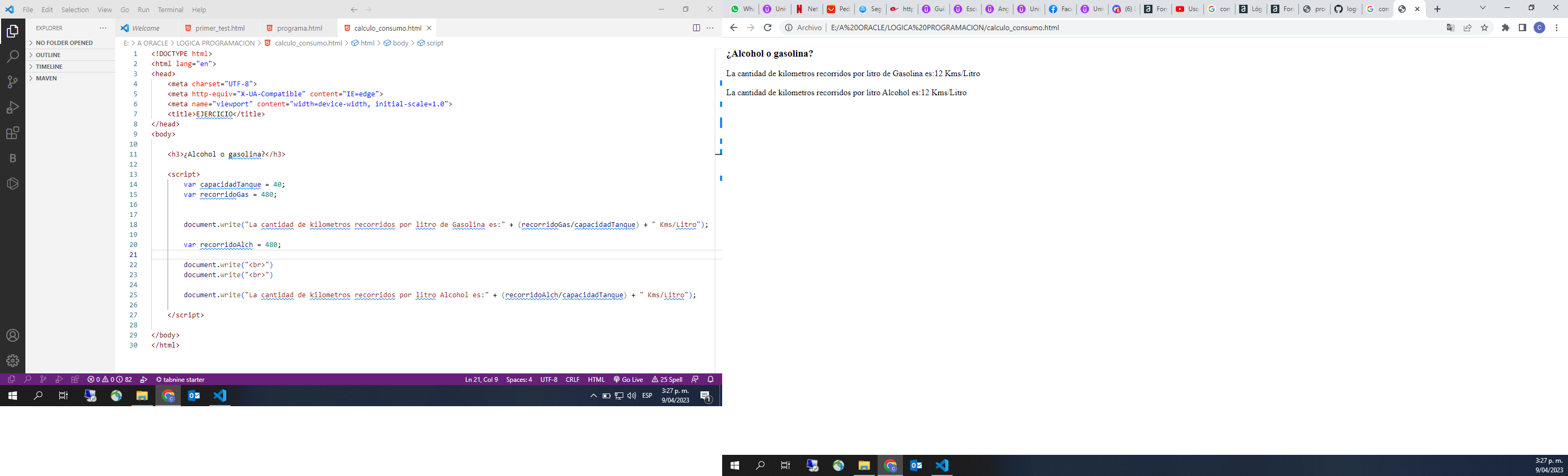Share this page from Chrome address bar
The width and height of the screenshot is (1568, 476).
1468,28
